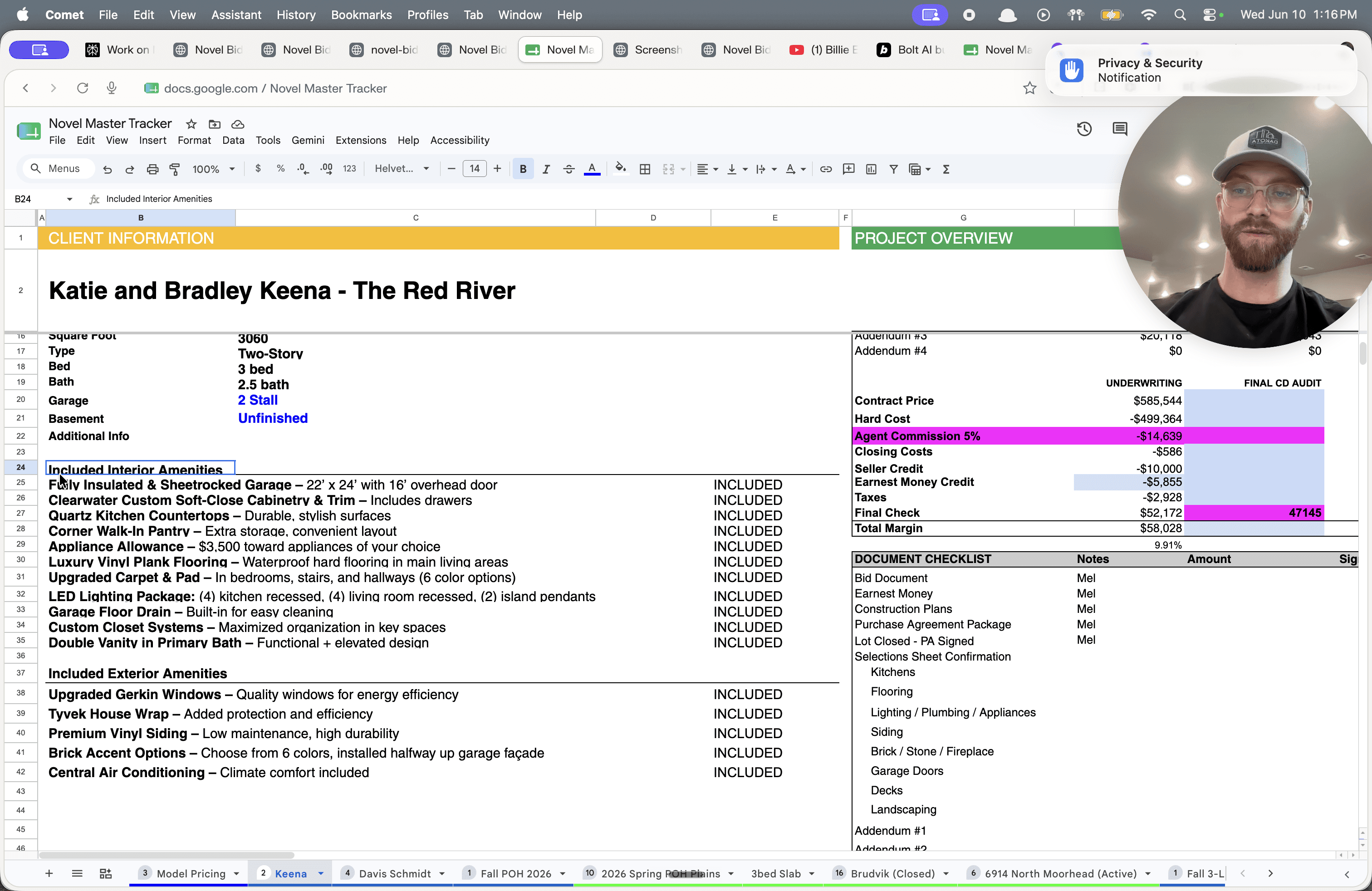Image resolution: width=1372 pixels, height=891 pixels.
Task: Click the Undo icon in toolbar
Action: tap(107, 169)
